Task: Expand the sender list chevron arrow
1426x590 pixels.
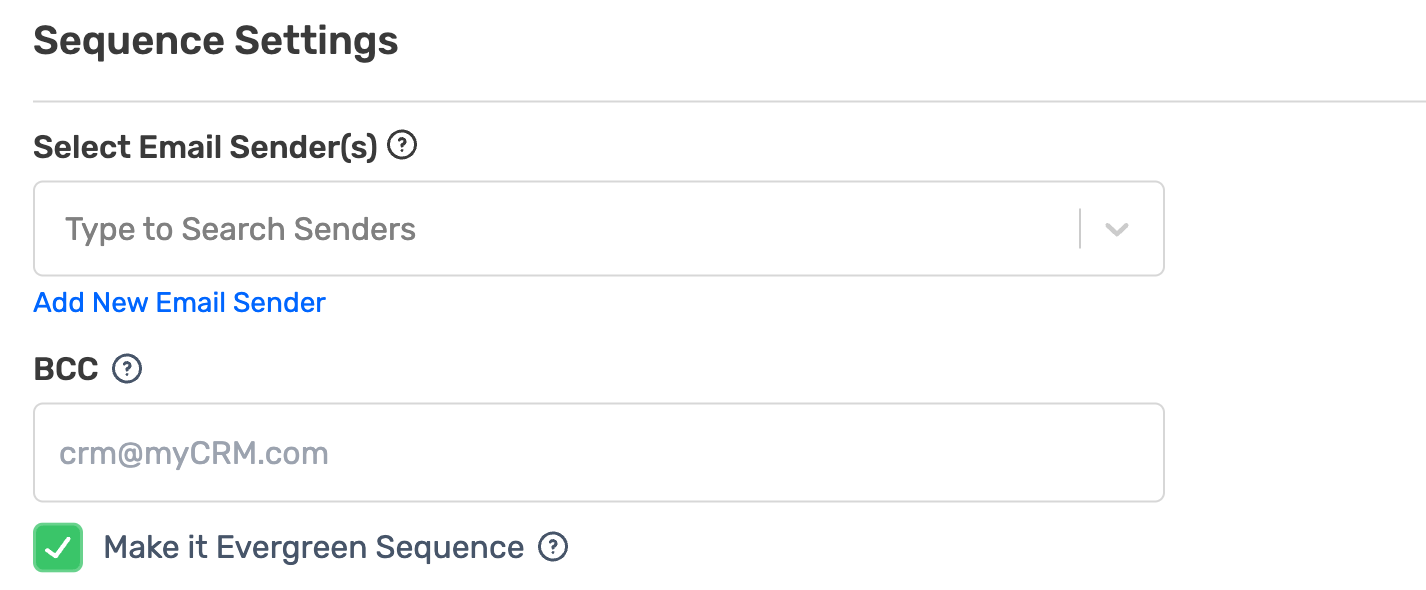Action: (1116, 229)
